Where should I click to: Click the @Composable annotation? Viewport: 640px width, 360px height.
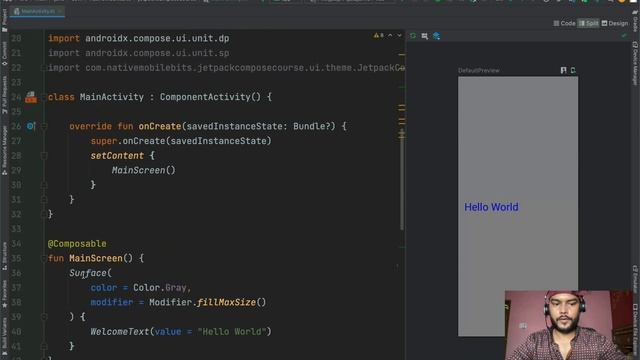point(77,244)
